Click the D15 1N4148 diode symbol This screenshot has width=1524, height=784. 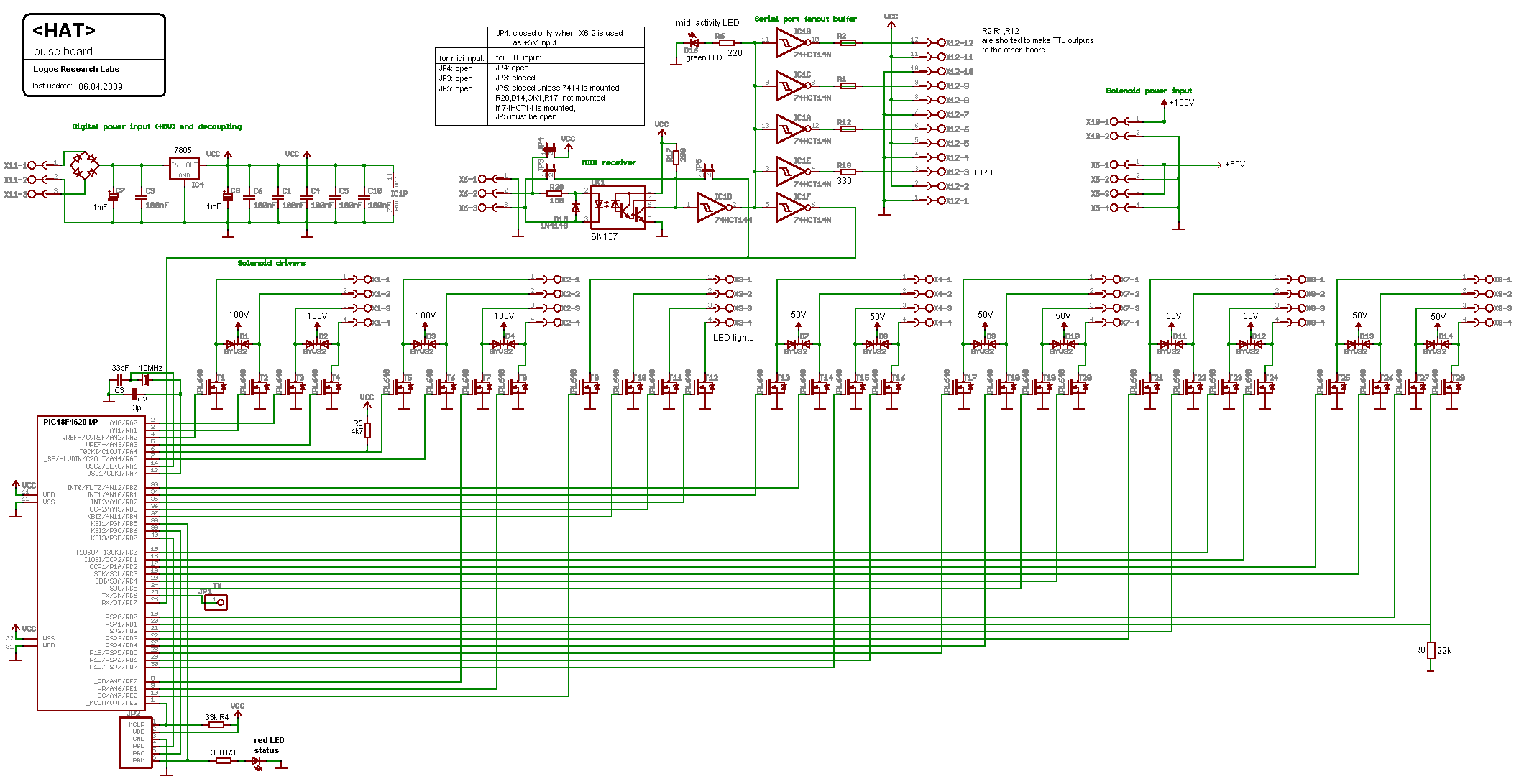(x=575, y=207)
